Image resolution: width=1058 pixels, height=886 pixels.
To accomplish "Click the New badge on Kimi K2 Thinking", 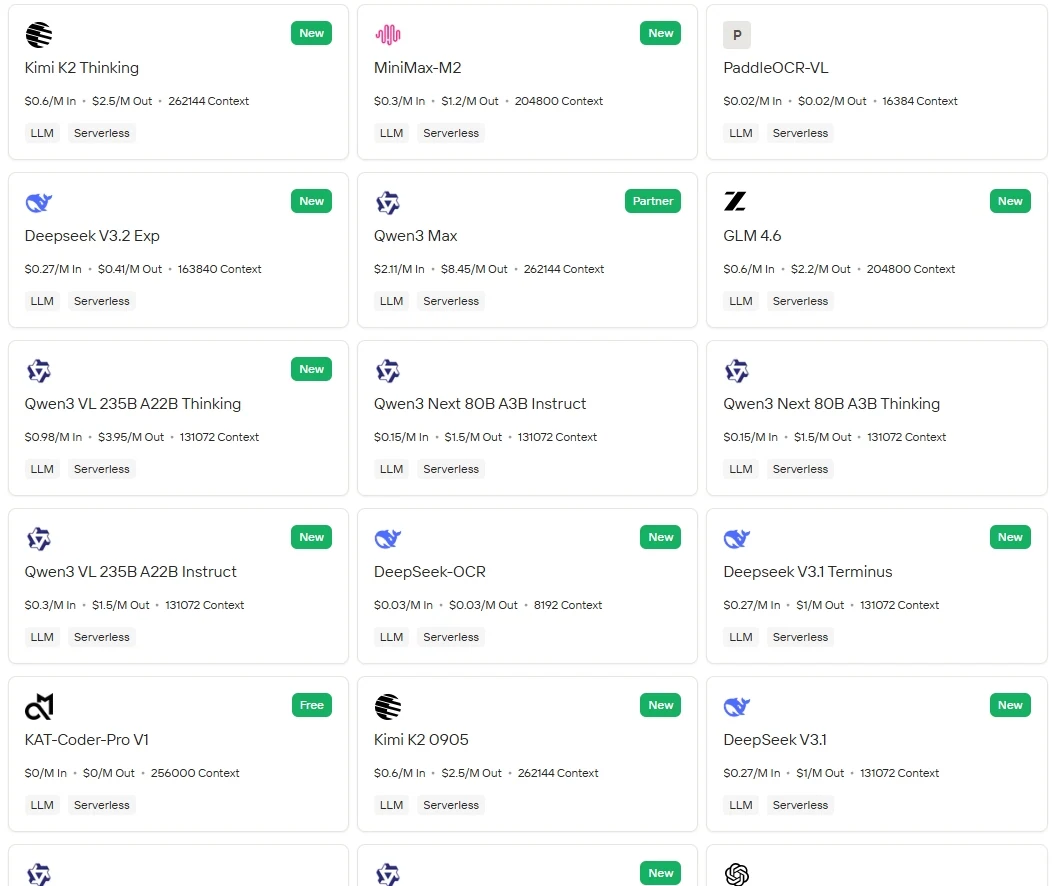I will (311, 33).
